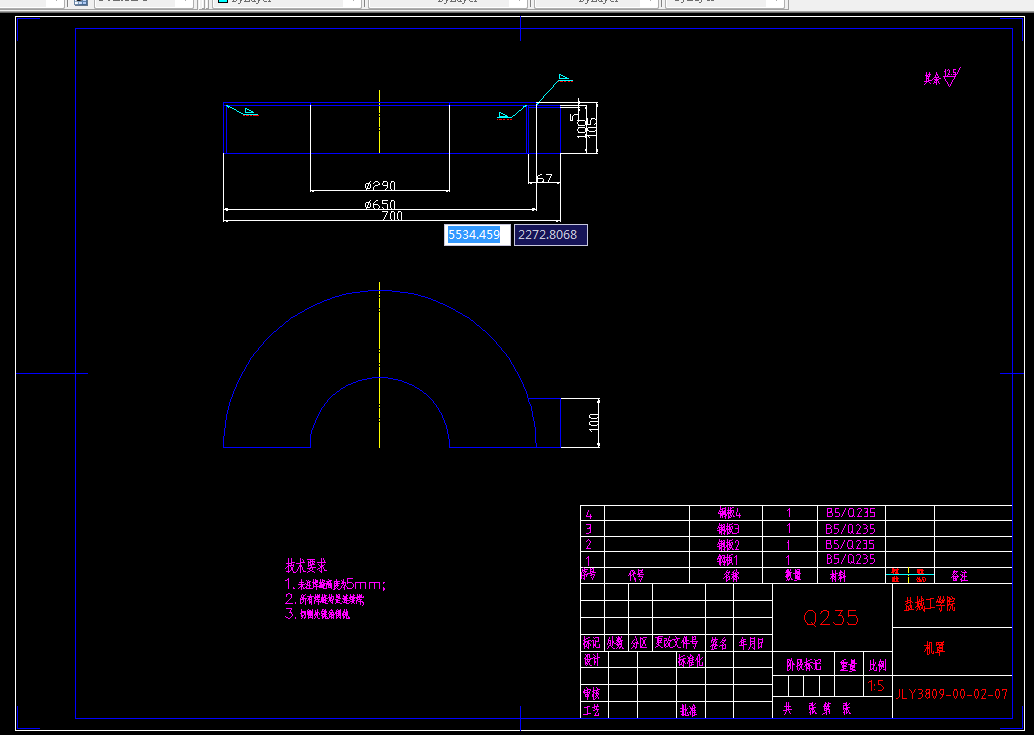1034x735 pixels.
Task: Click the Y coordinate input showing 2272.8068
Action: tap(551, 235)
